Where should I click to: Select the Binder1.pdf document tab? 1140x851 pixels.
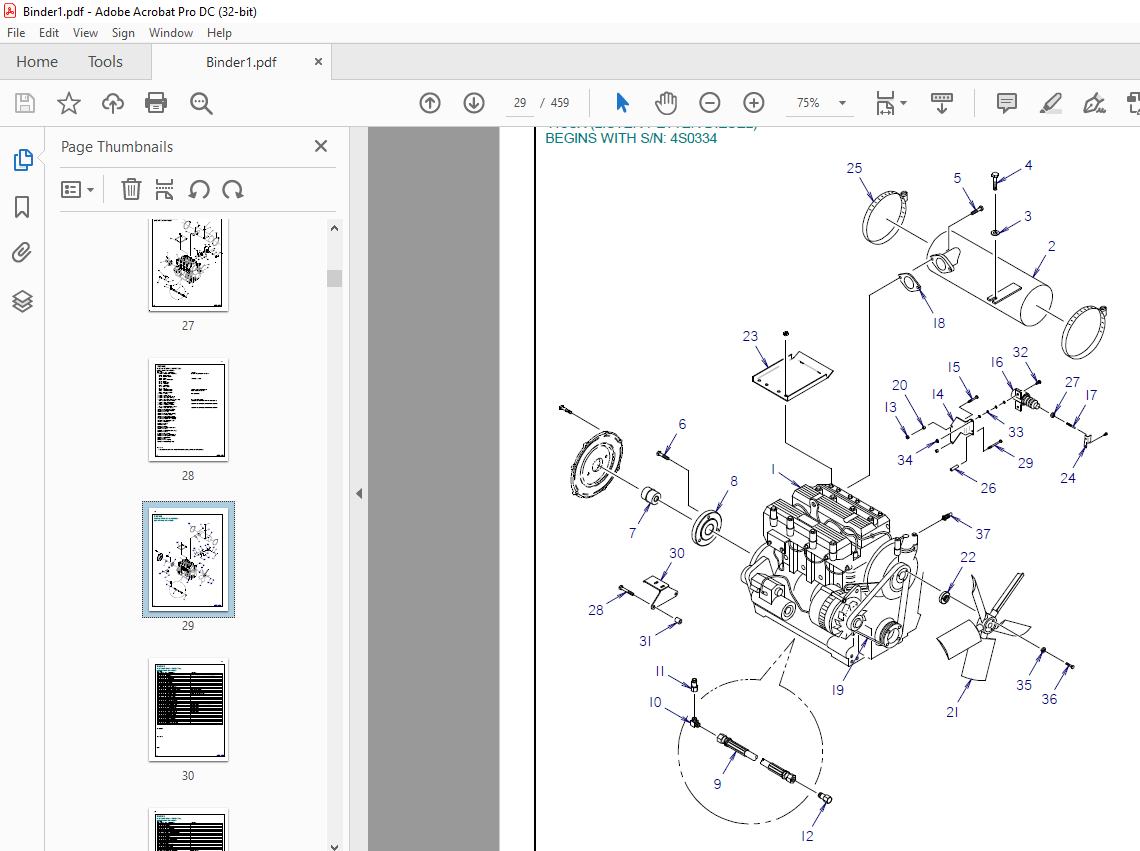[241, 62]
